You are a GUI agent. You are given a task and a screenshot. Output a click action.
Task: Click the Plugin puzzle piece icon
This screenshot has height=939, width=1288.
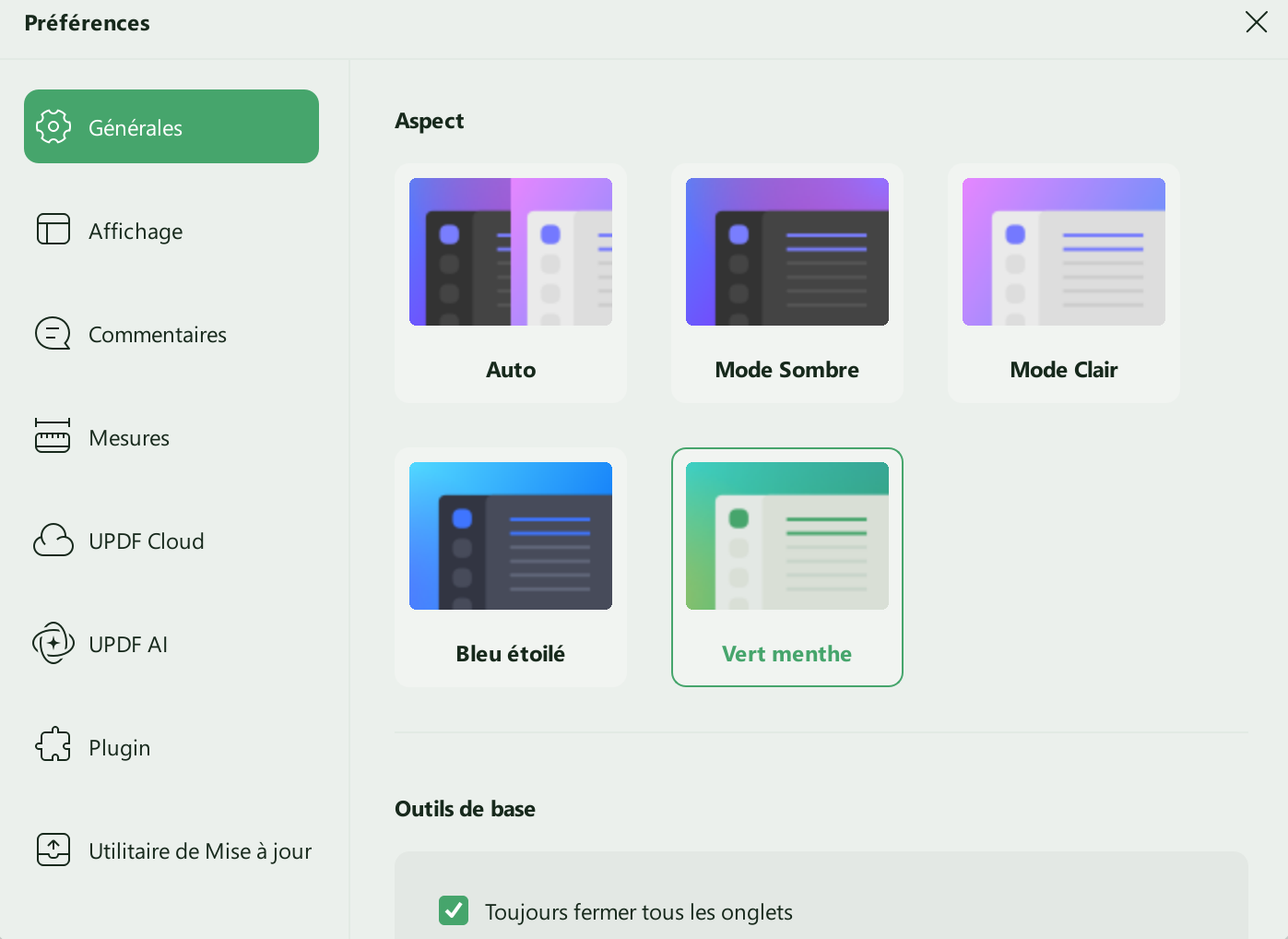[53, 745]
